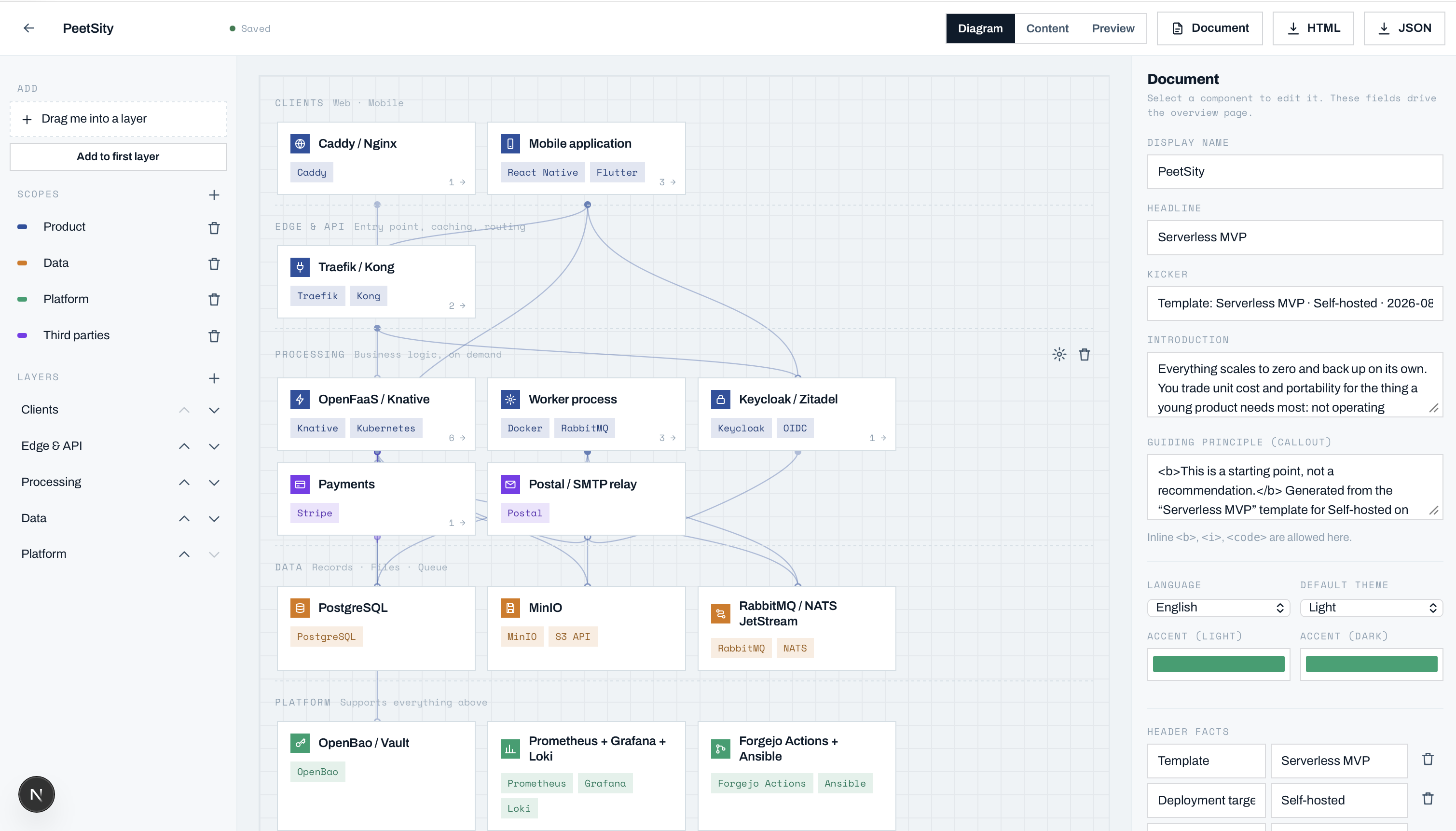Image resolution: width=1456 pixels, height=831 pixels.
Task: Delete the Product scope with trash icon
Action: pyautogui.click(x=214, y=228)
